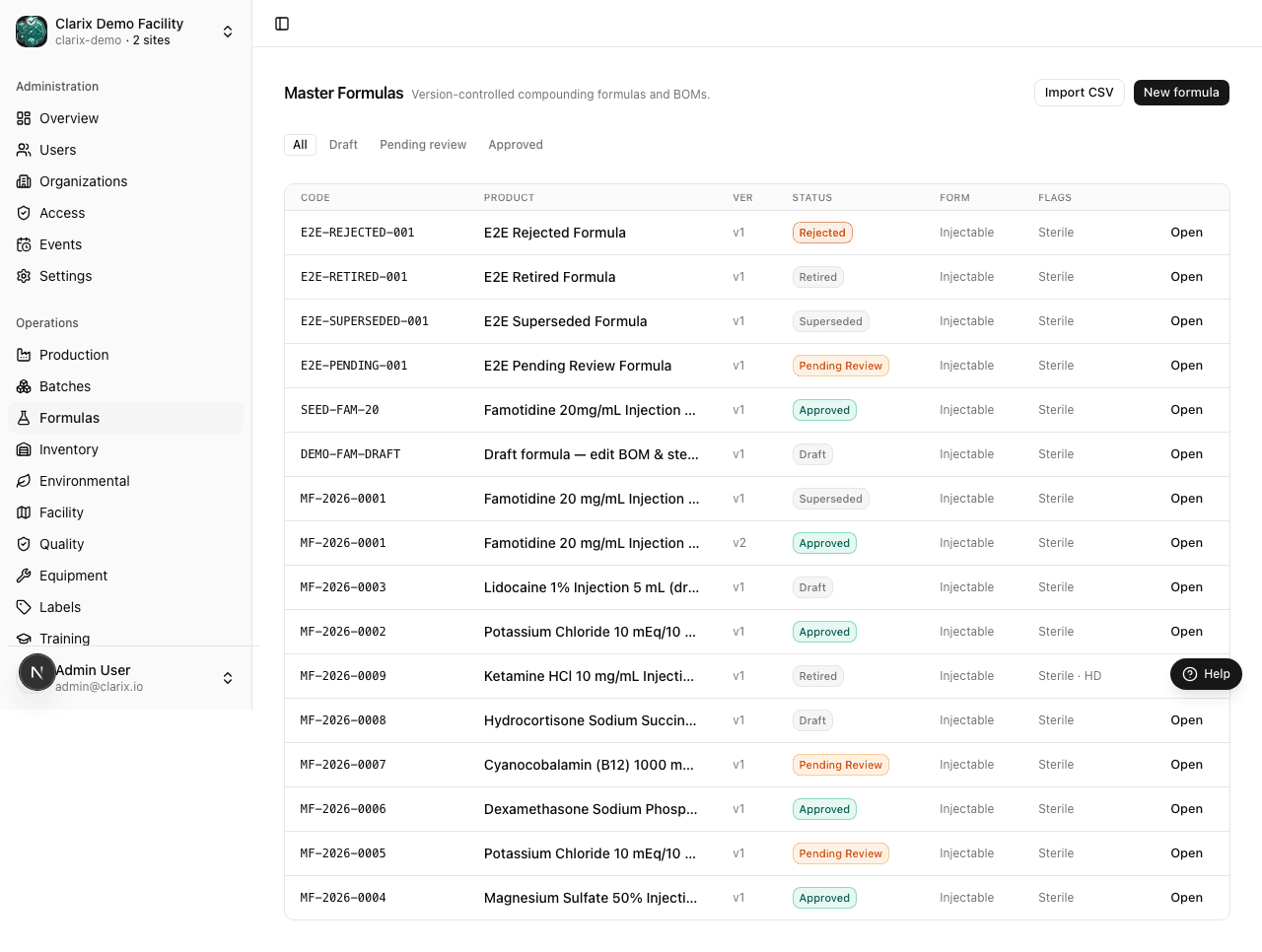Click the Help floating button

1206,674
